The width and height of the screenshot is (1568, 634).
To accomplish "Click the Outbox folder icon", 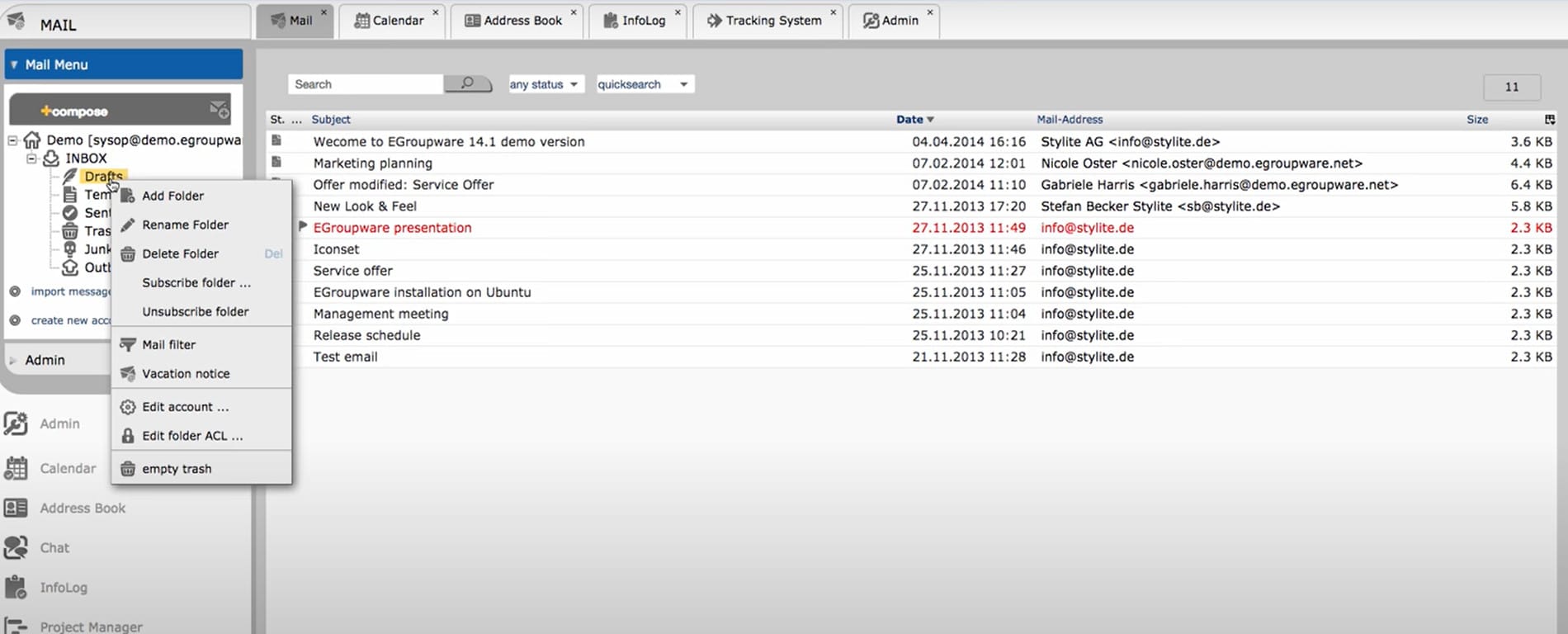I will pyautogui.click(x=70, y=267).
